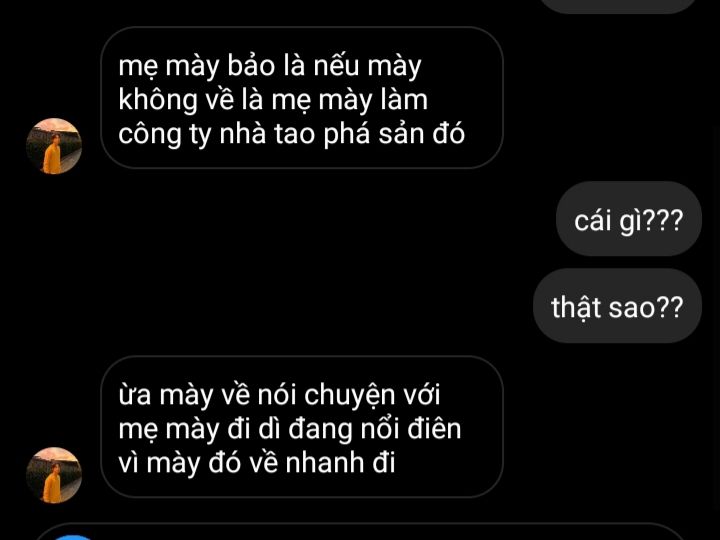
Task: Tap the words 'nổi điên' in last message
Action: pos(411,428)
